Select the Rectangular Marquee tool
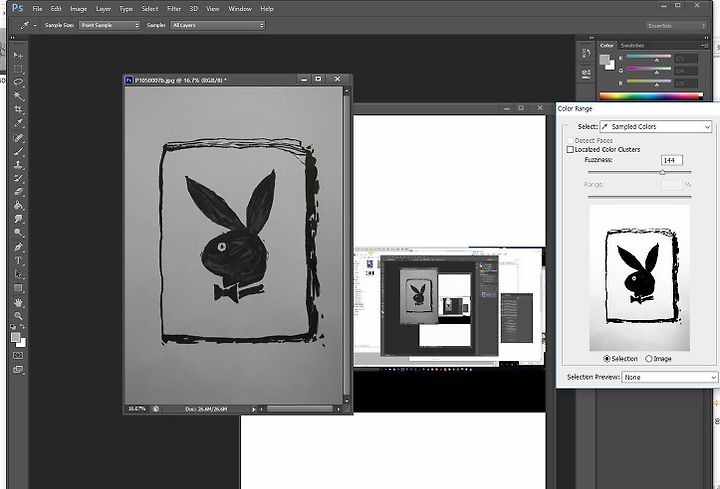 18,69
